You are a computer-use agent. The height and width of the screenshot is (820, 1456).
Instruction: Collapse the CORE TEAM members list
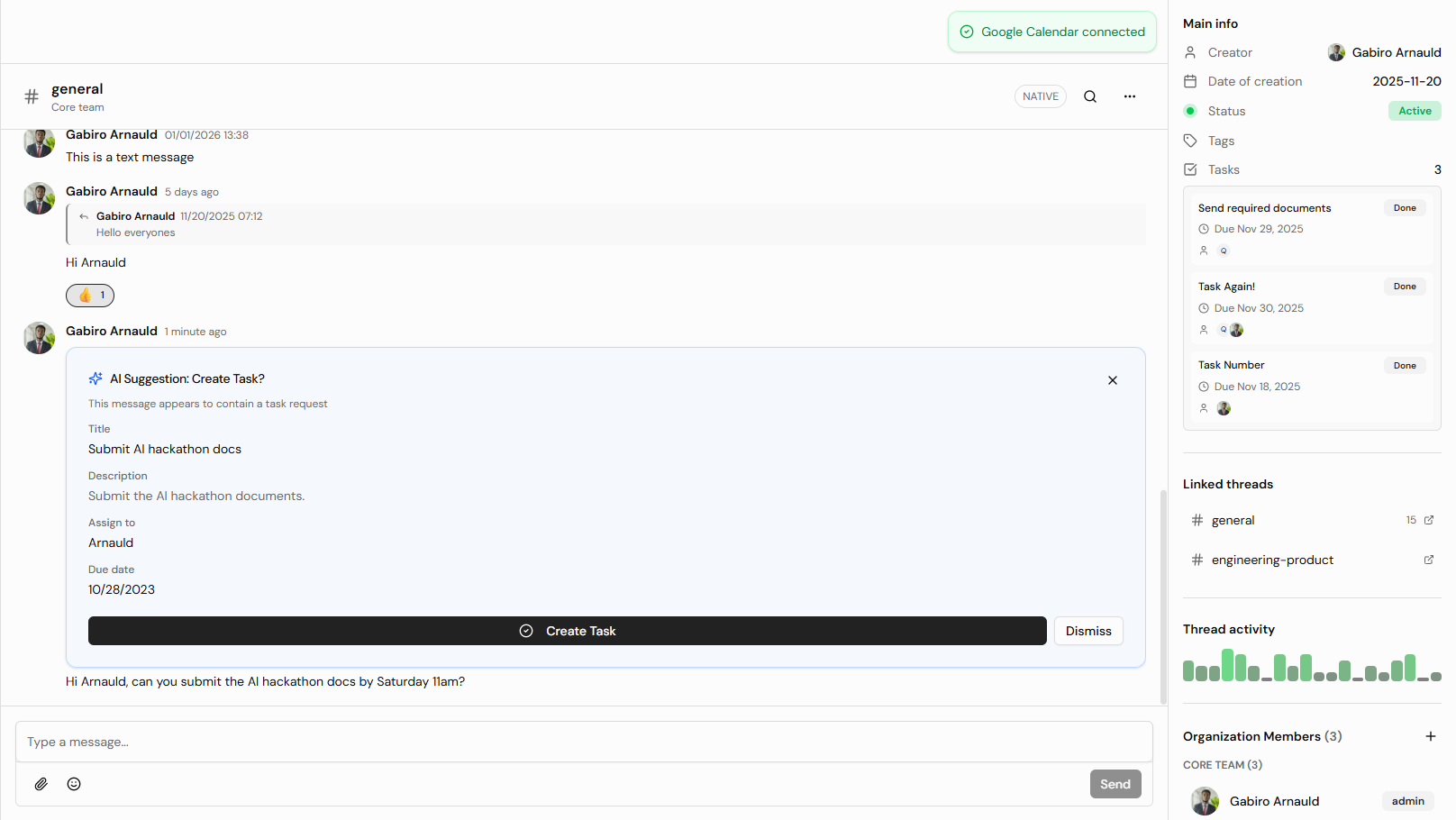1222,764
